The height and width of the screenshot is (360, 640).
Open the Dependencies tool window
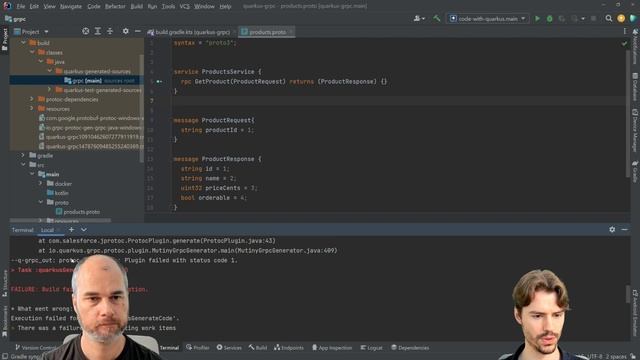(x=410, y=348)
